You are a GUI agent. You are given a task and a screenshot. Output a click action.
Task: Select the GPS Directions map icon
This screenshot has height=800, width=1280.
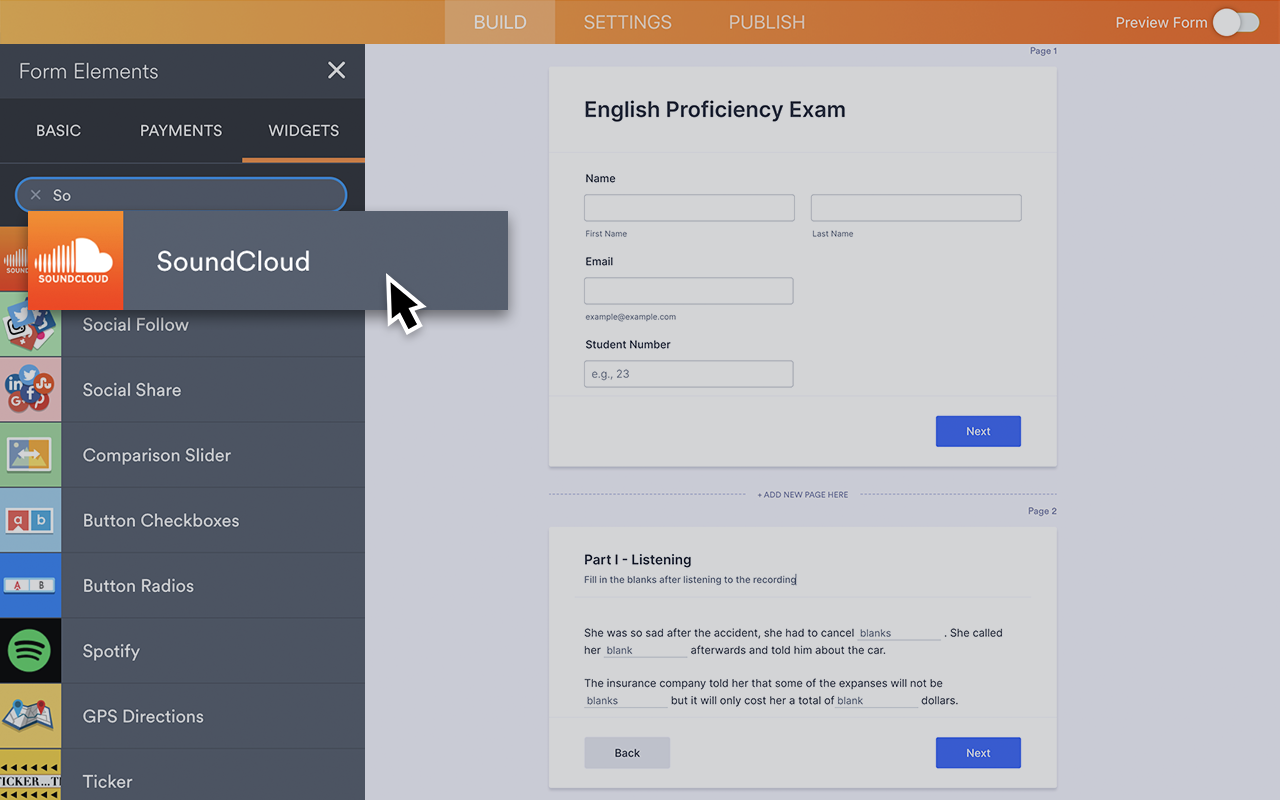pos(30,716)
